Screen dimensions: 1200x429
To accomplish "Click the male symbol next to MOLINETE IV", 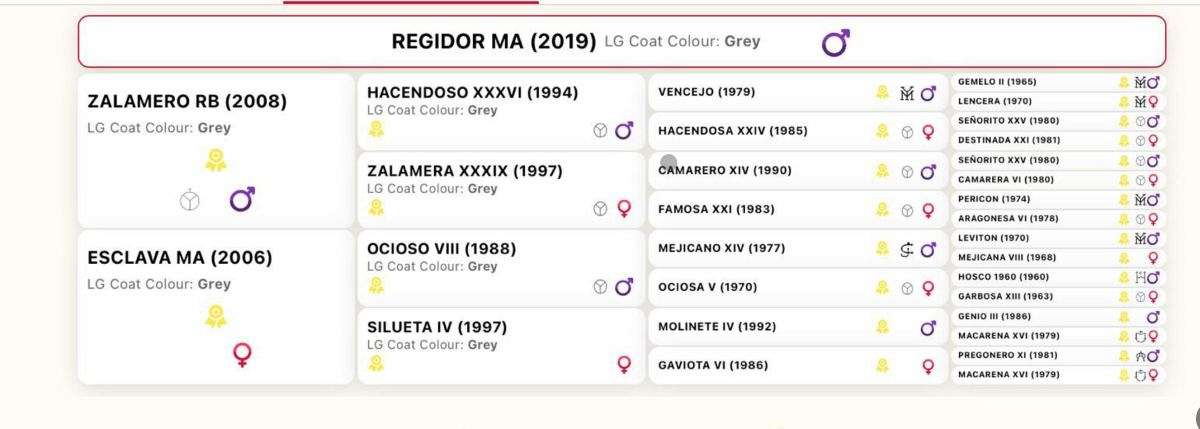I will pyautogui.click(x=928, y=327).
